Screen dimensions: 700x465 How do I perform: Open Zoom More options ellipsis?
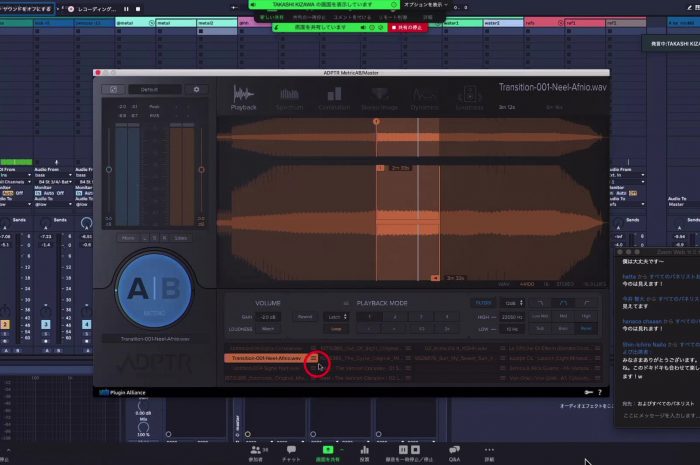click(489, 453)
